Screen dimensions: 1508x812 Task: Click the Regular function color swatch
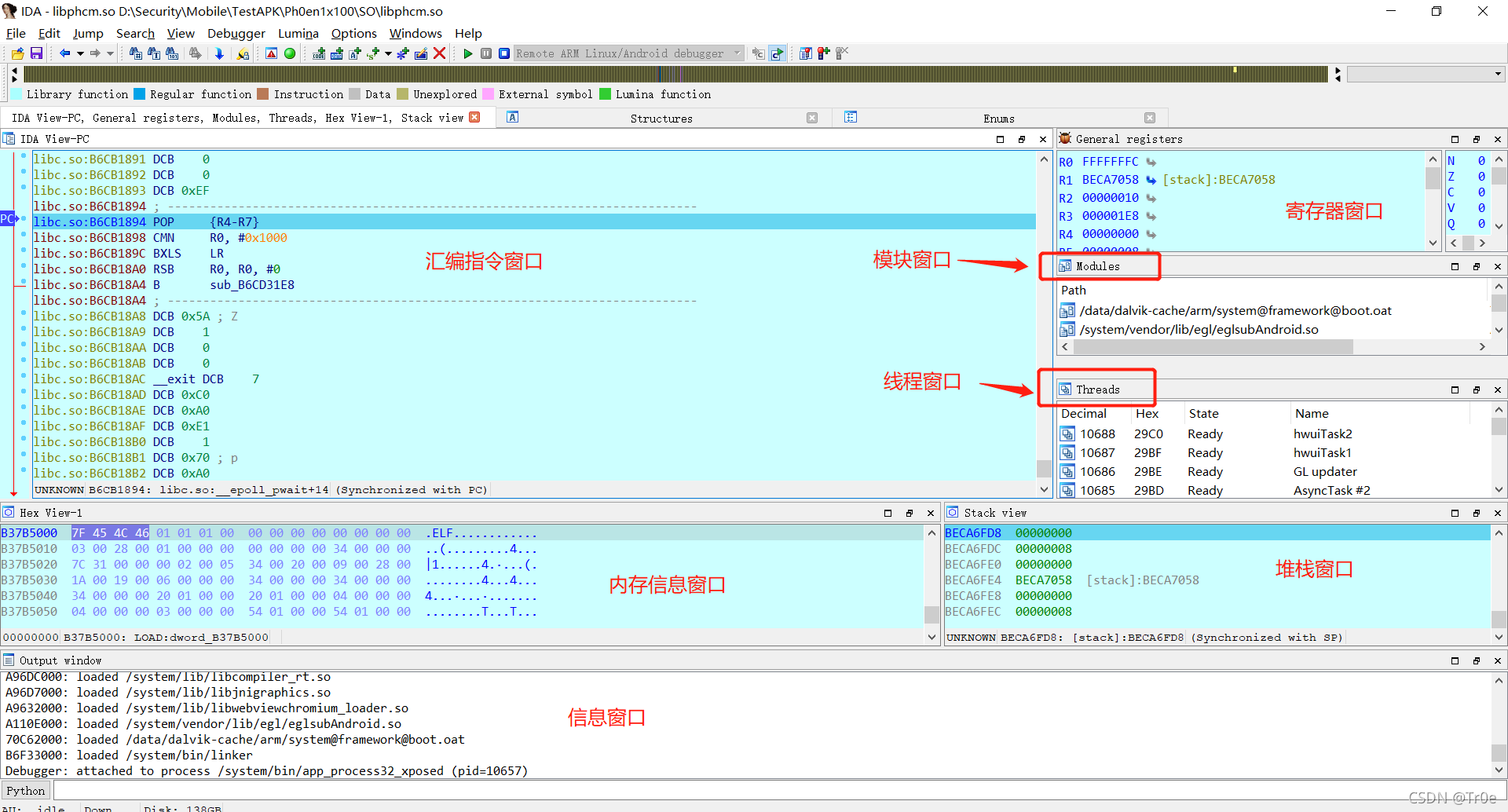(140, 94)
